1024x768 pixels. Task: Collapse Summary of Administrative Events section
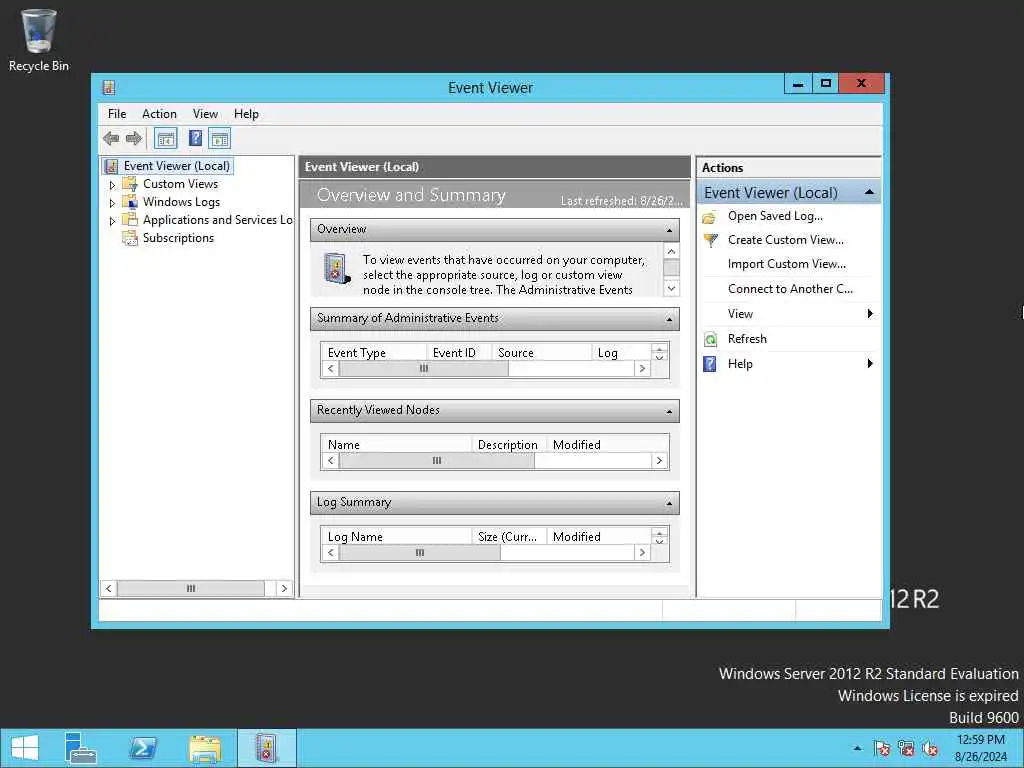pos(669,319)
